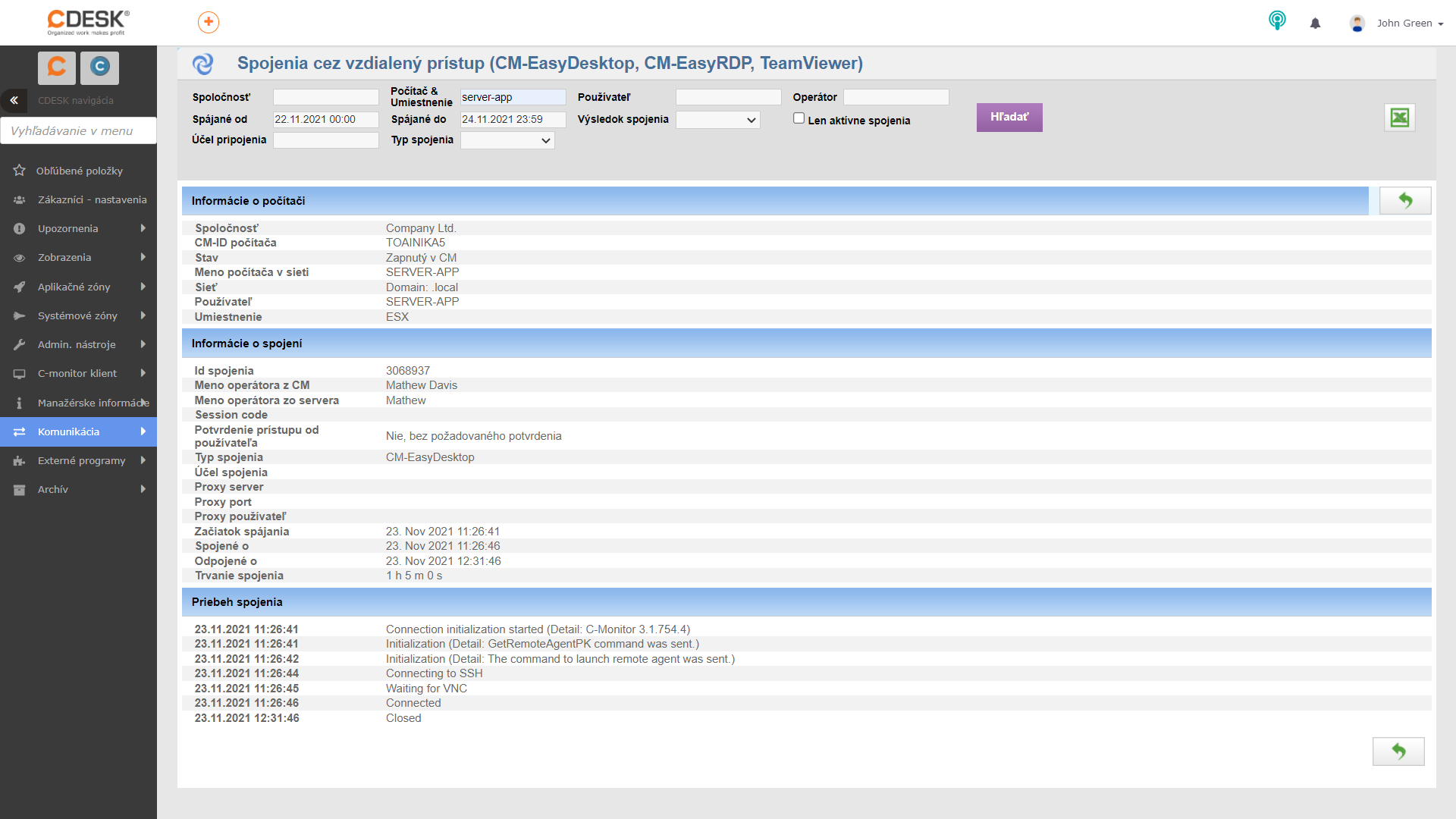This screenshot has width=1456, height=819.
Task: Expand the Zobrazenia submenu arrow
Action: pyautogui.click(x=143, y=257)
